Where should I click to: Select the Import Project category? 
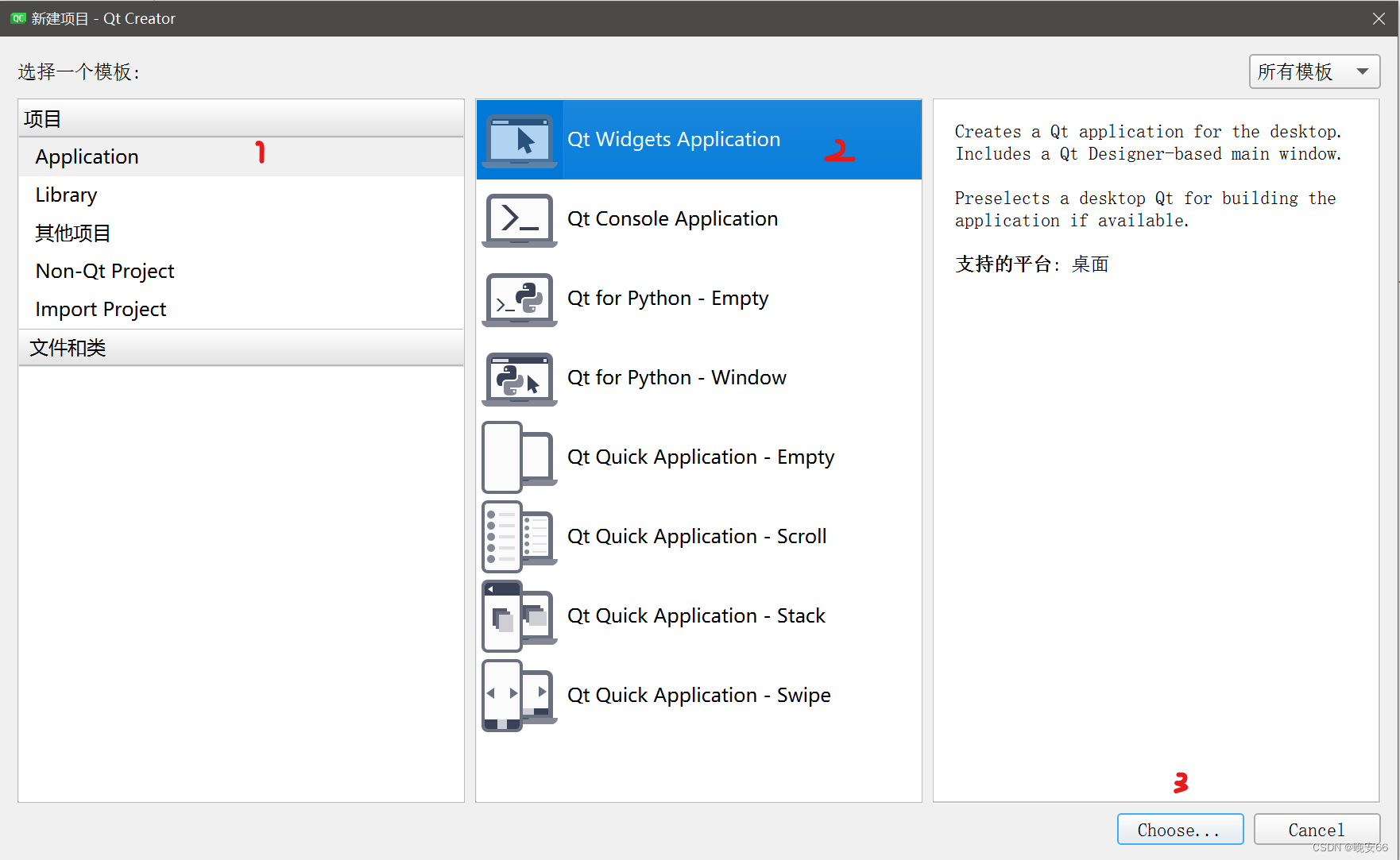click(242, 309)
